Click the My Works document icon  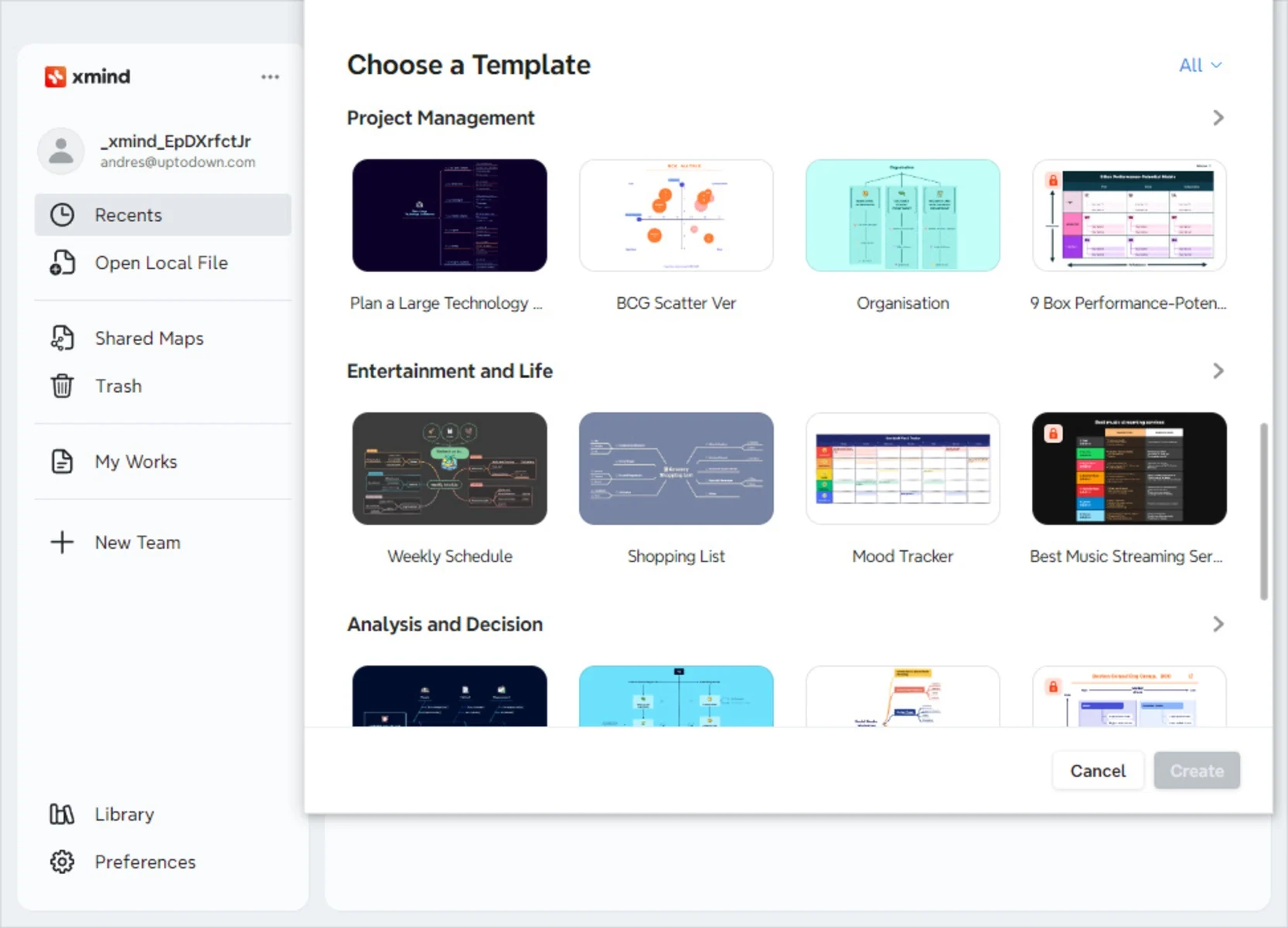pos(62,461)
